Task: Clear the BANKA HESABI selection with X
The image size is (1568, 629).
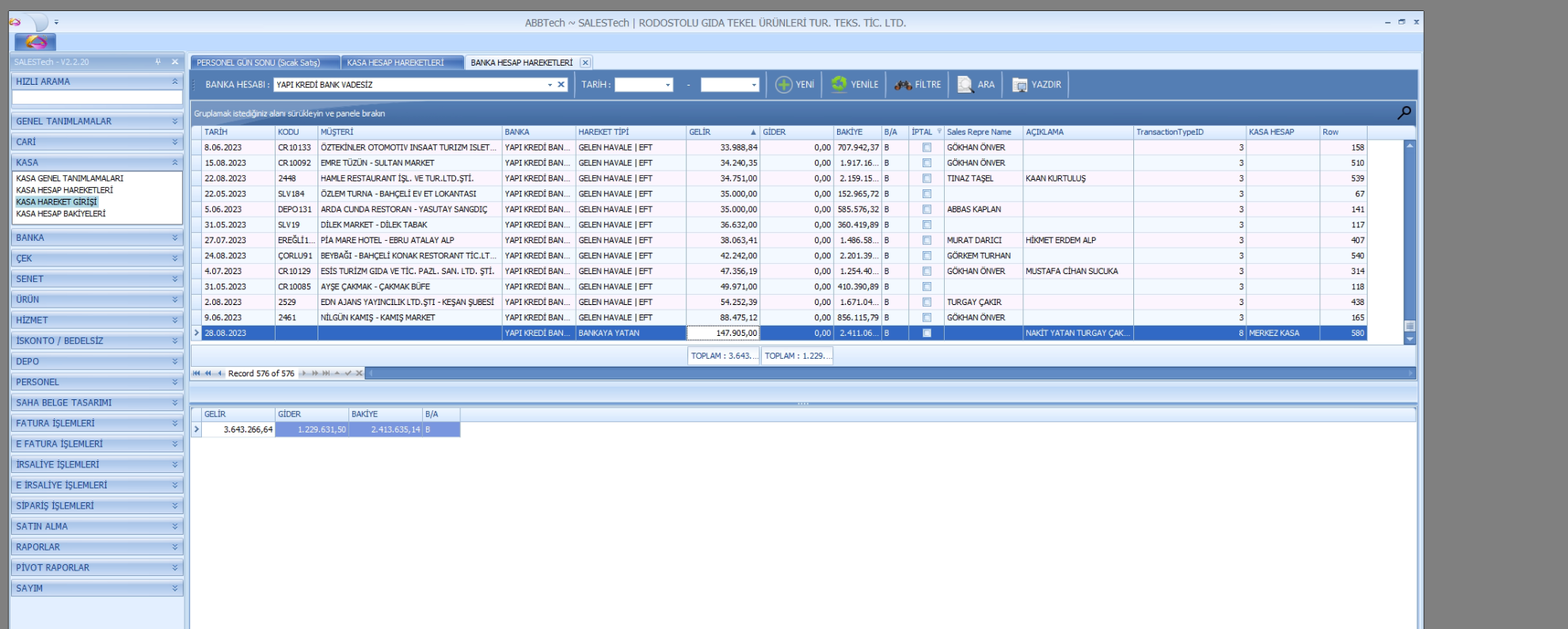Action: coord(561,85)
